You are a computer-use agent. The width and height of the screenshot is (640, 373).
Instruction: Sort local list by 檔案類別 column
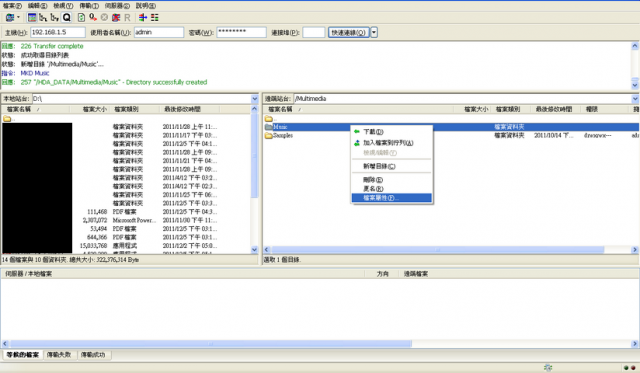pyautogui.click(x=134, y=109)
